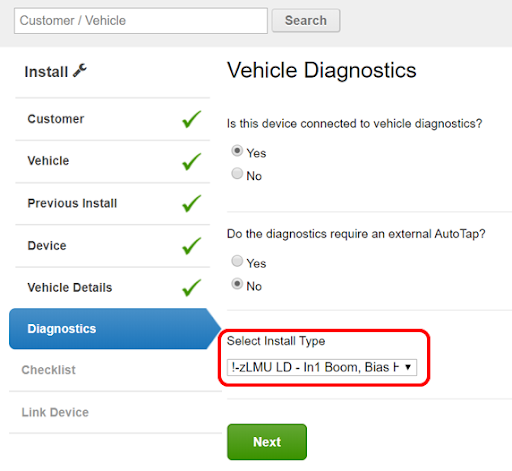
Task: Open the Vehicle Details step
Action: [112, 287]
